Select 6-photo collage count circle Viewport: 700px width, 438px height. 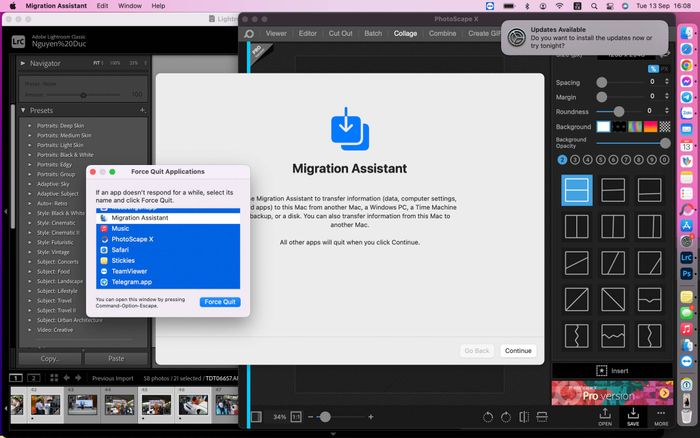point(613,159)
